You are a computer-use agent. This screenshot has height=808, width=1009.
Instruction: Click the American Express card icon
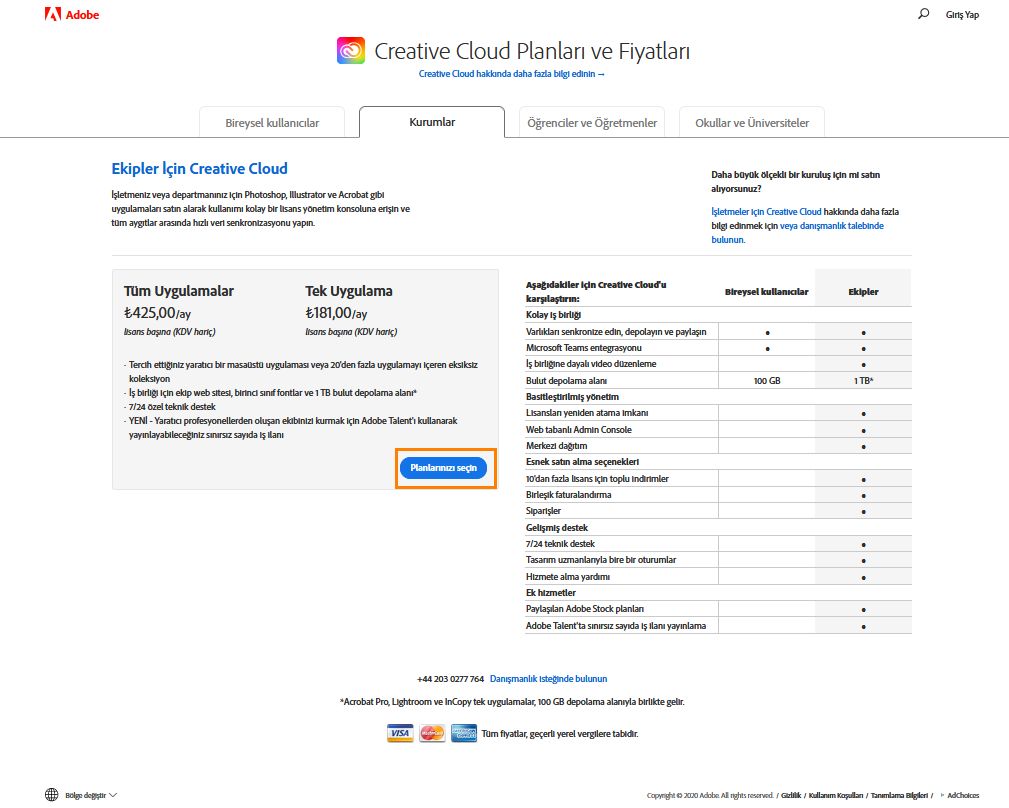point(464,733)
